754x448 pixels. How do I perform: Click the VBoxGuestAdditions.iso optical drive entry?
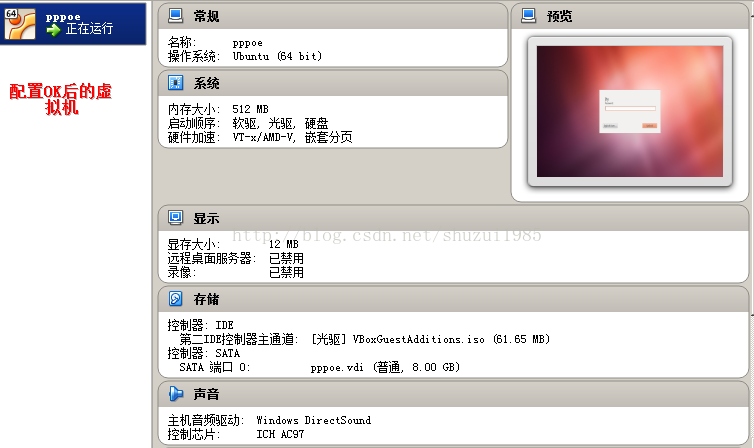[x=431, y=339]
